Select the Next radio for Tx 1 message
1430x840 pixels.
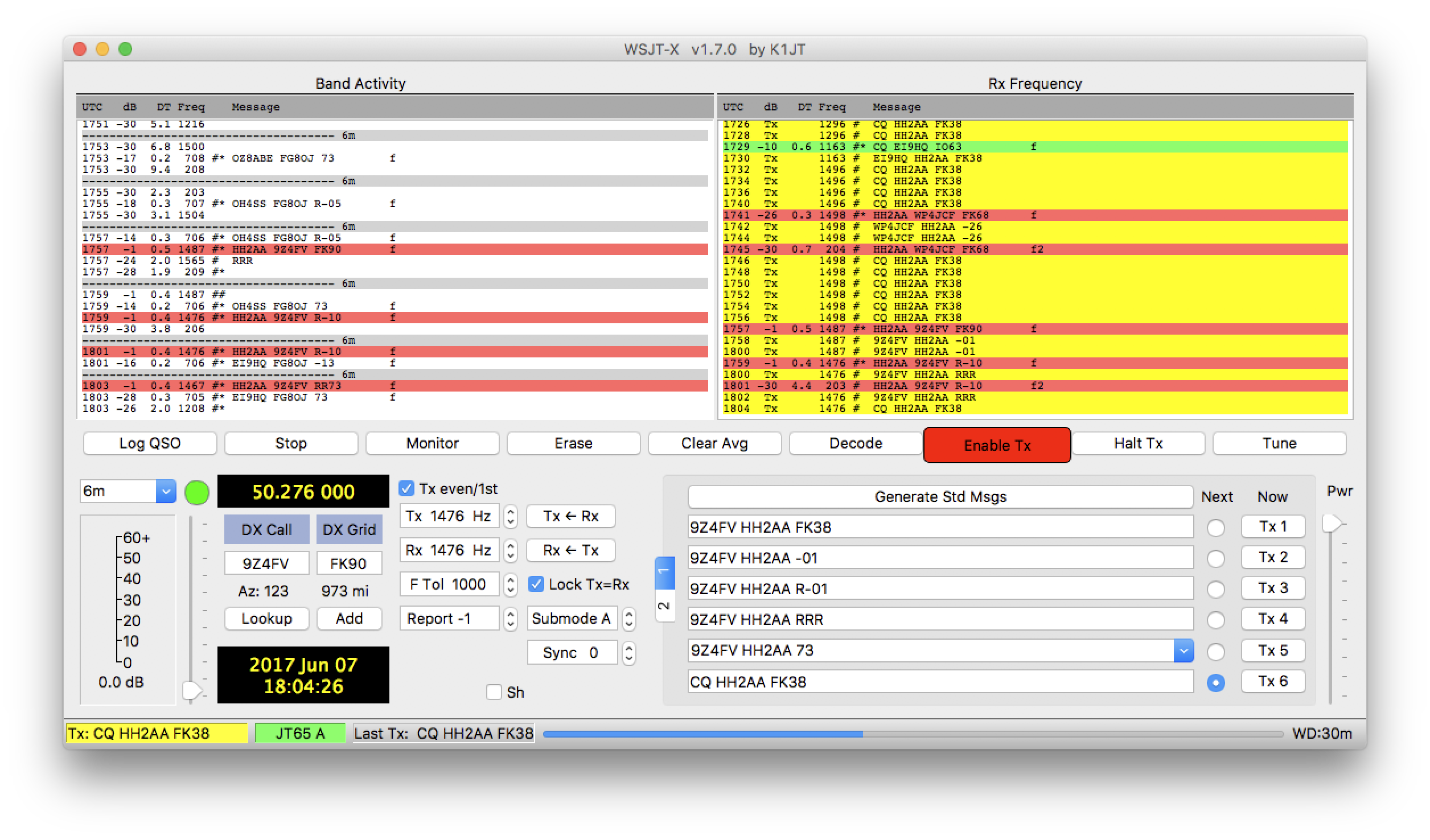click(1215, 528)
